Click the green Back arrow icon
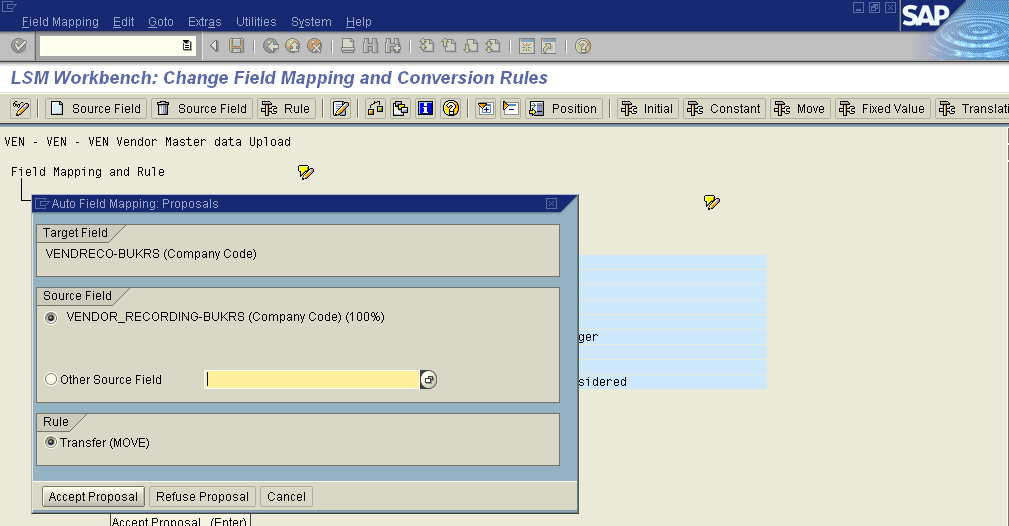 270,46
